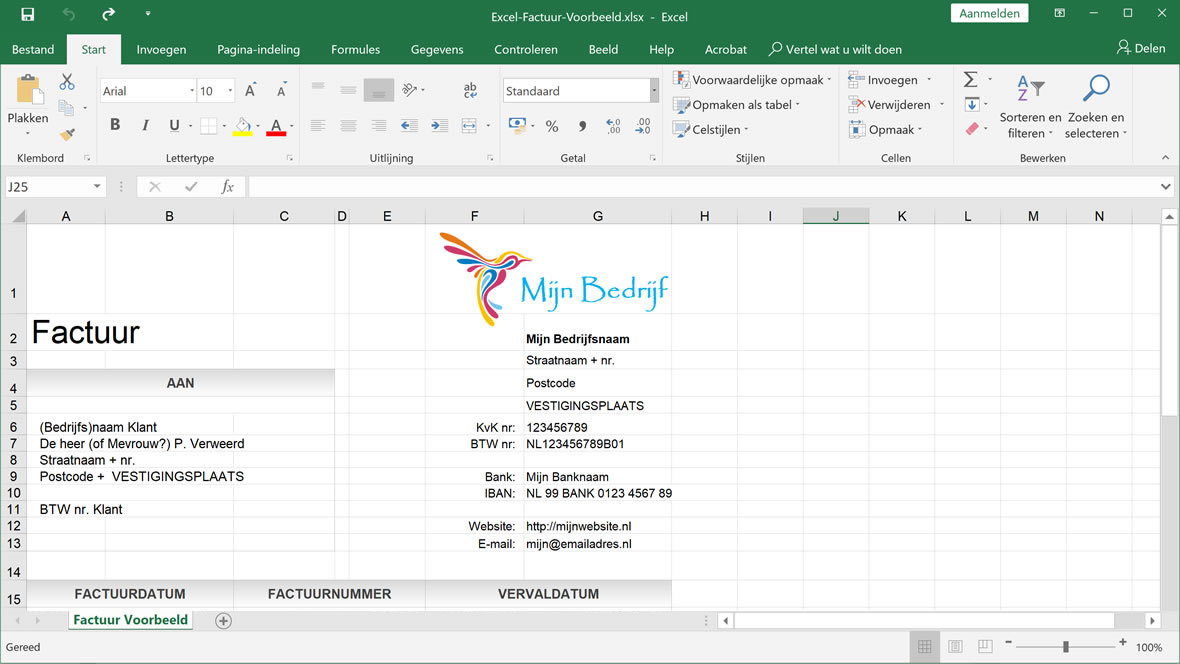Open the Standaard number format dropdown
Viewport: 1180px width, 664px height.
[x=653, y=90]
